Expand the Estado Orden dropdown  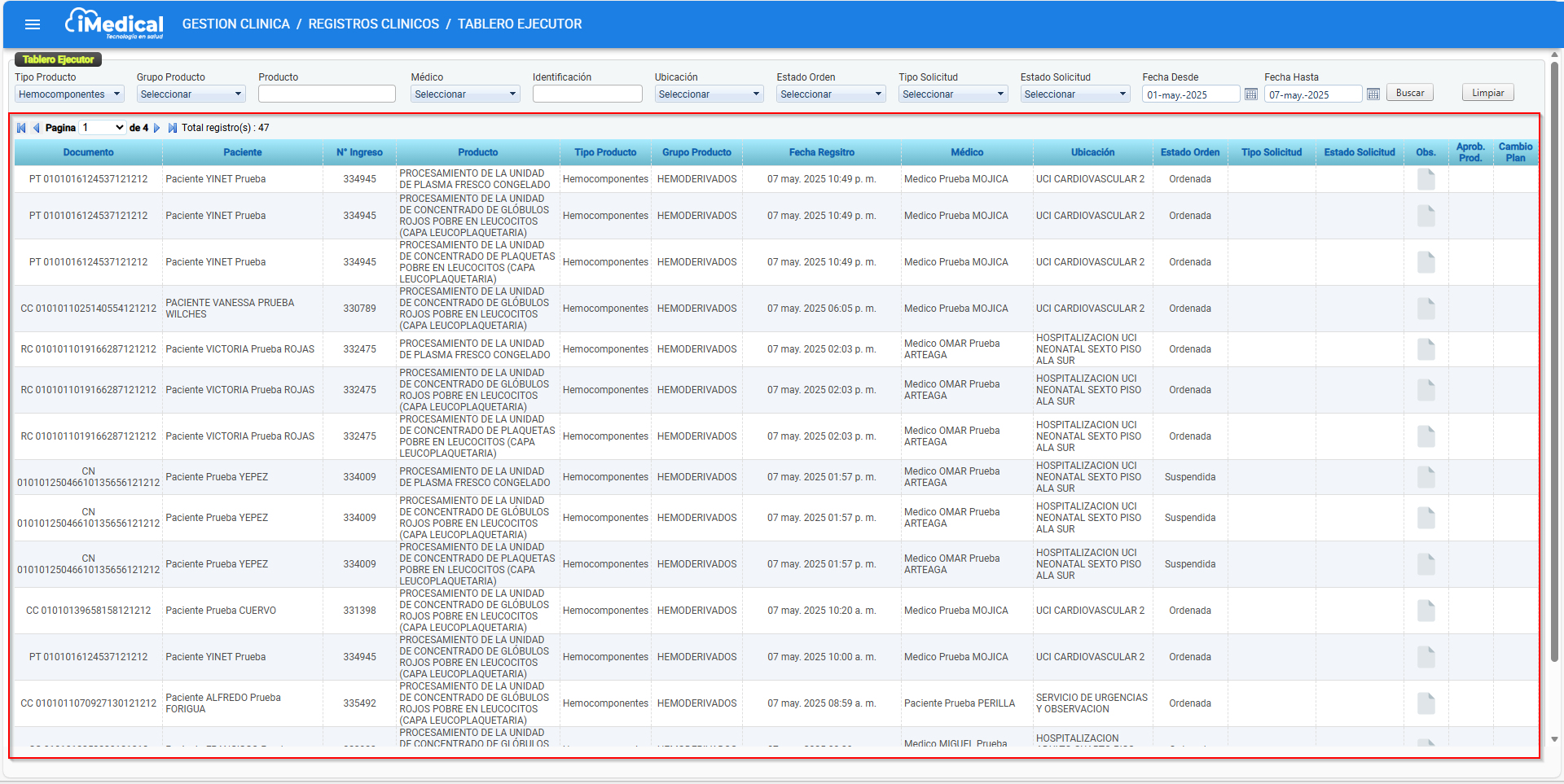pos(831,94)
